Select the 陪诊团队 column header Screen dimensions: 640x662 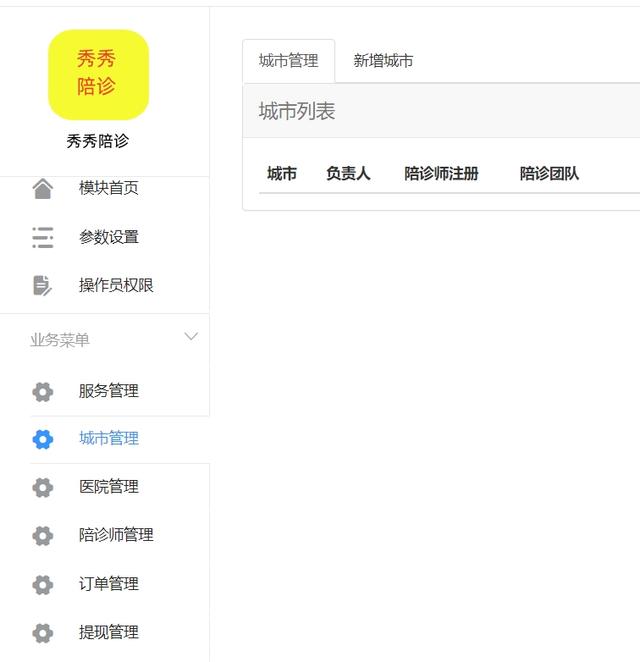[x=549, y=174]
